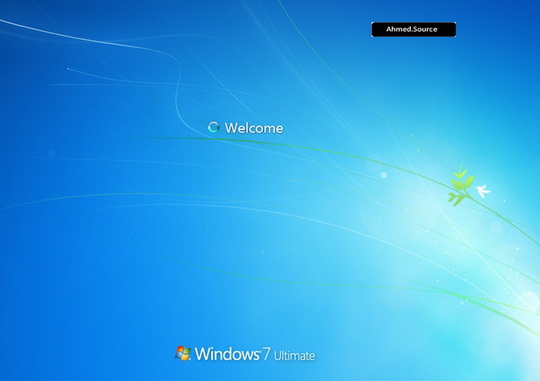Click the faint circle on the left side
The height and width of the screenshot is (381, 540).
click(52, 153)
